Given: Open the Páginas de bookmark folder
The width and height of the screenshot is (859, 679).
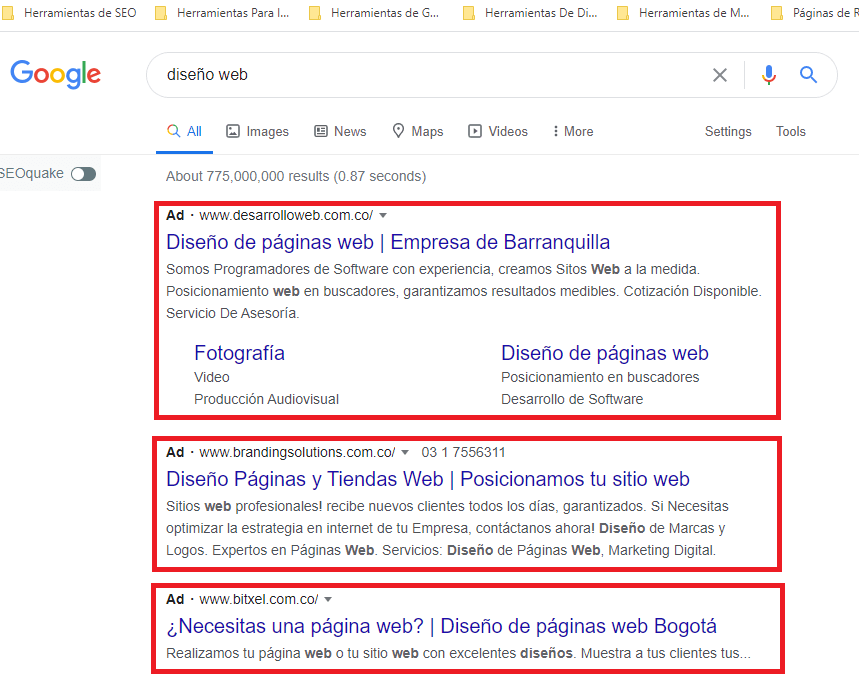Looking at the screenshot, I should (815, 13).
